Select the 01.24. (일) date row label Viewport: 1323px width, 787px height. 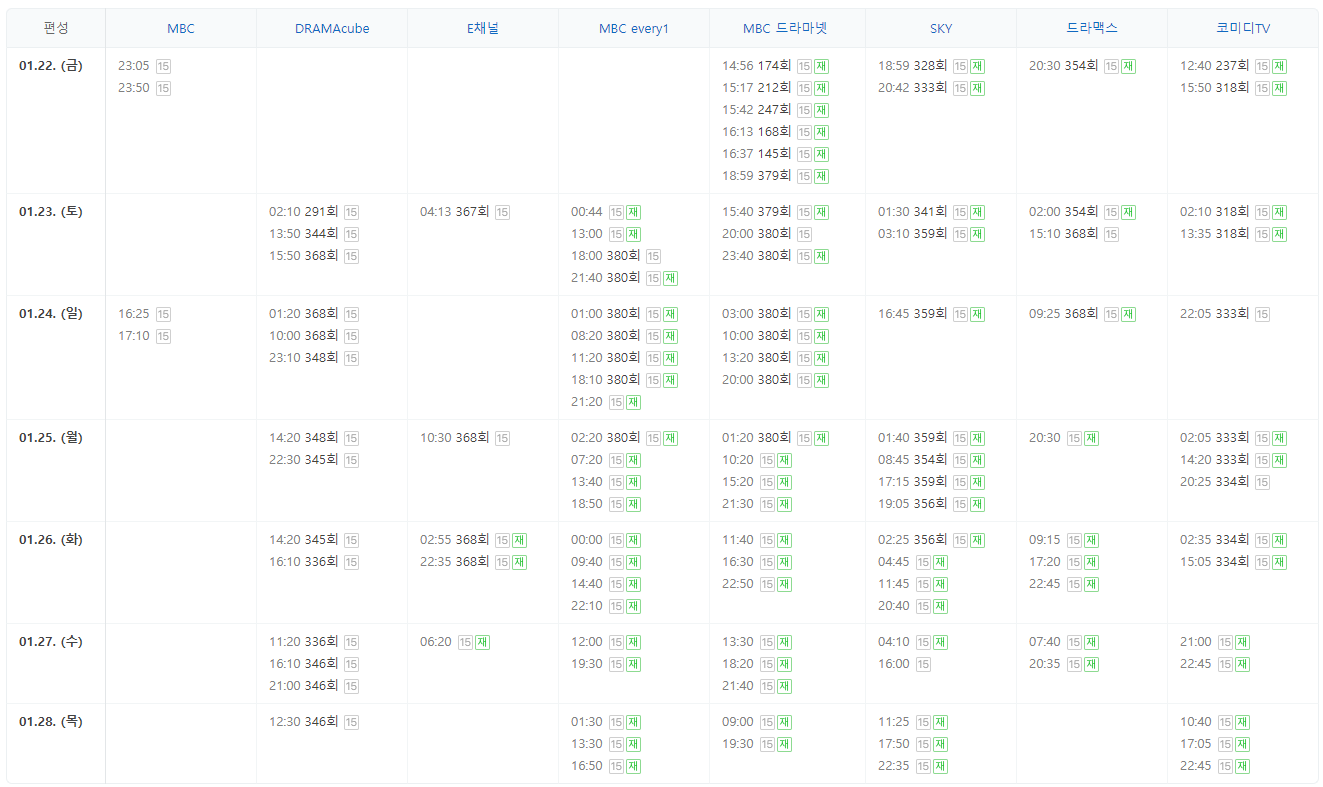tap(51, 314)
